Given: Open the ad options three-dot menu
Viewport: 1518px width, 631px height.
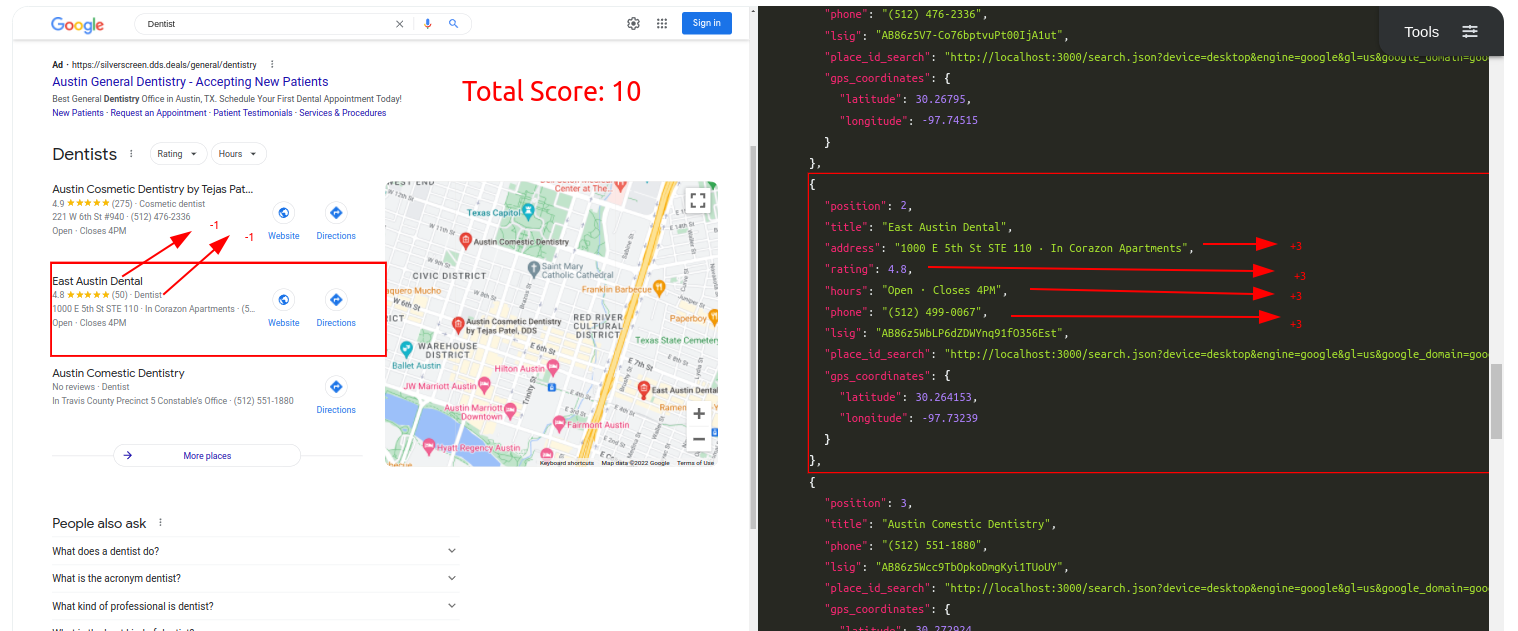Looking at the screenshot, I should pos(272,64).
